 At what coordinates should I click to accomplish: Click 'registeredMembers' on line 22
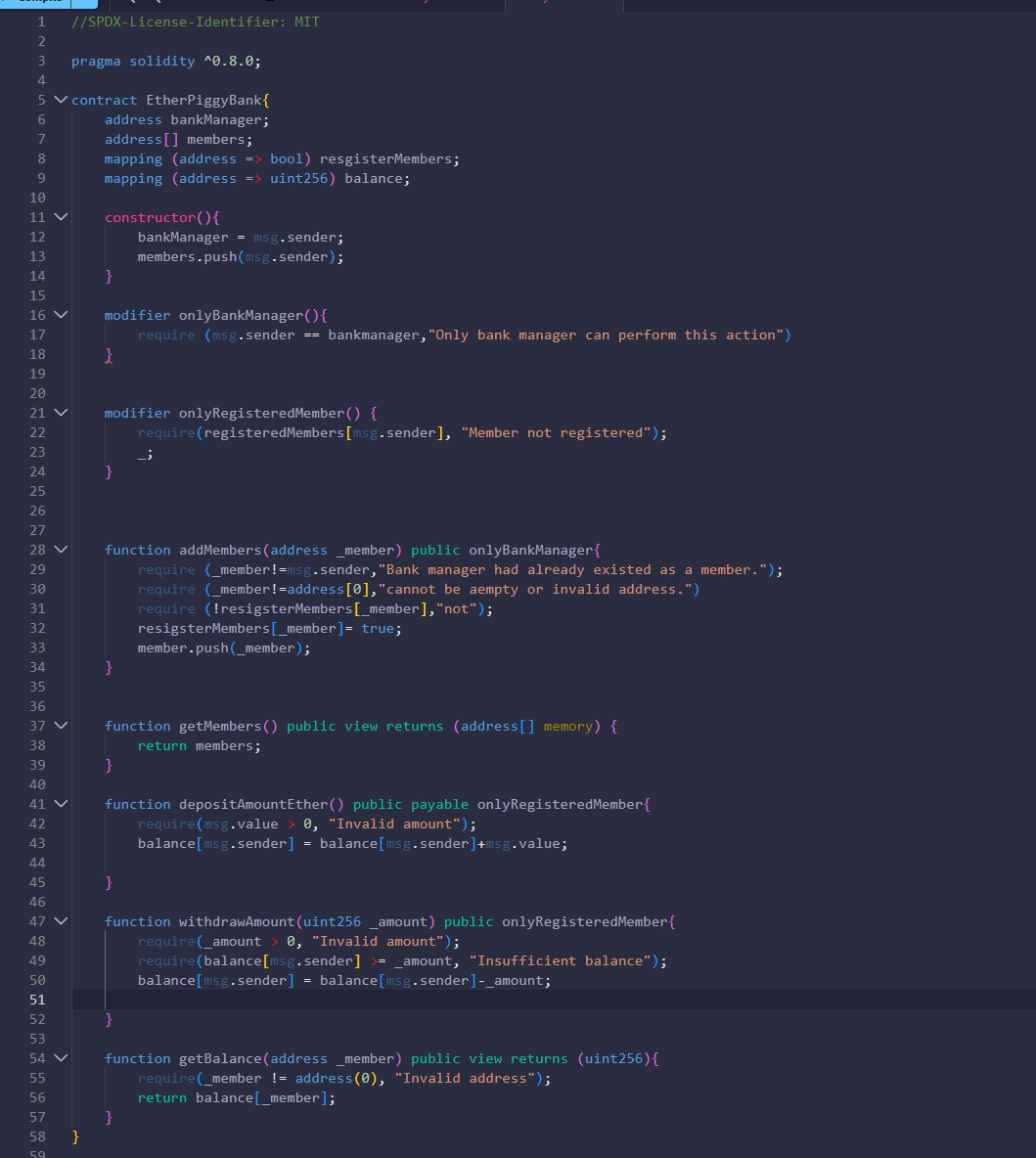point(274,432)
